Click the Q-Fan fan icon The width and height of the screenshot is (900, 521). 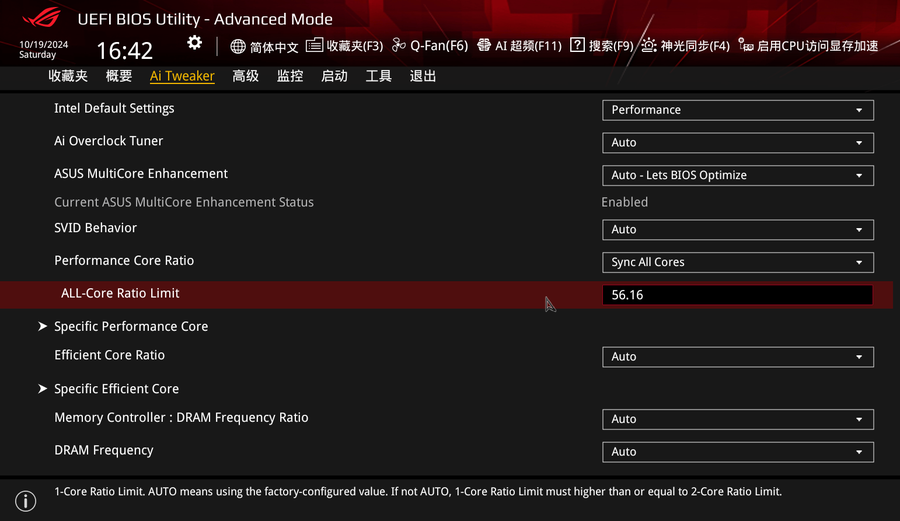click(398, 45)
